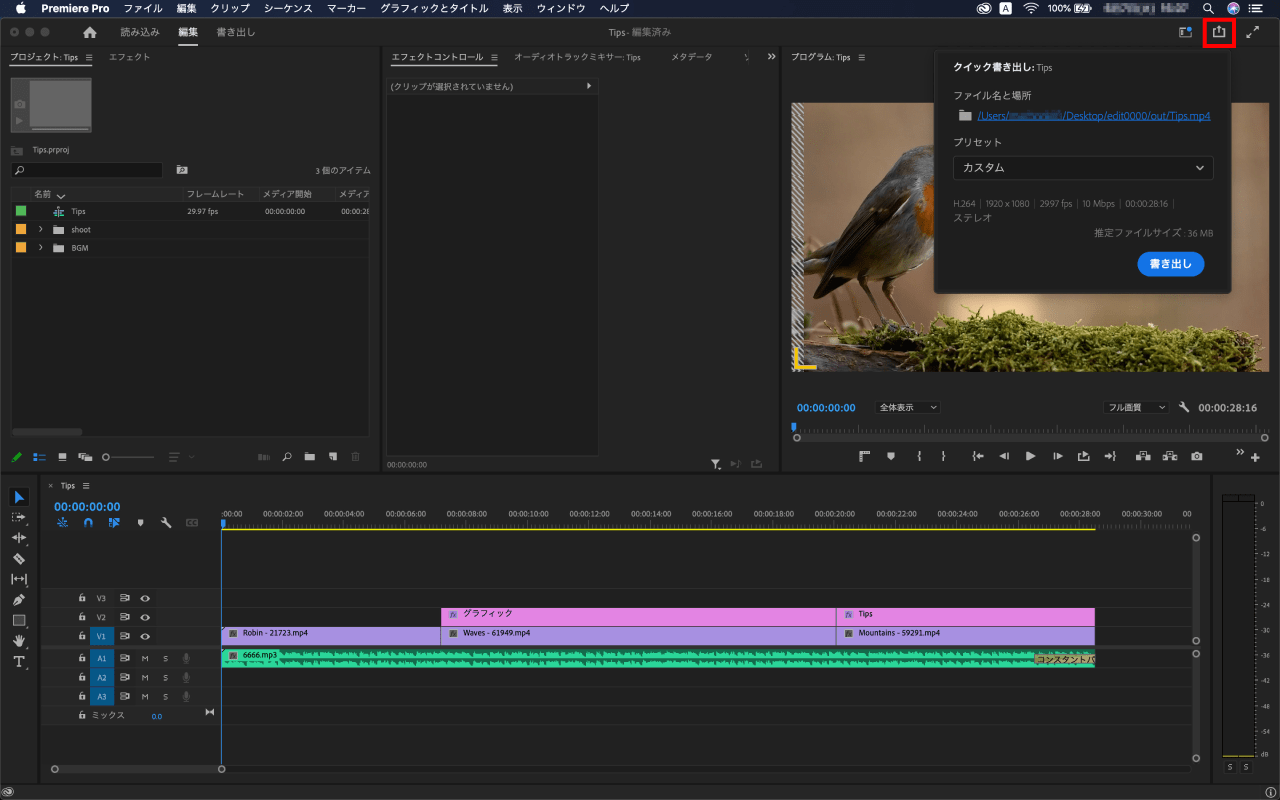Select the Pen tool

(19, 600)
